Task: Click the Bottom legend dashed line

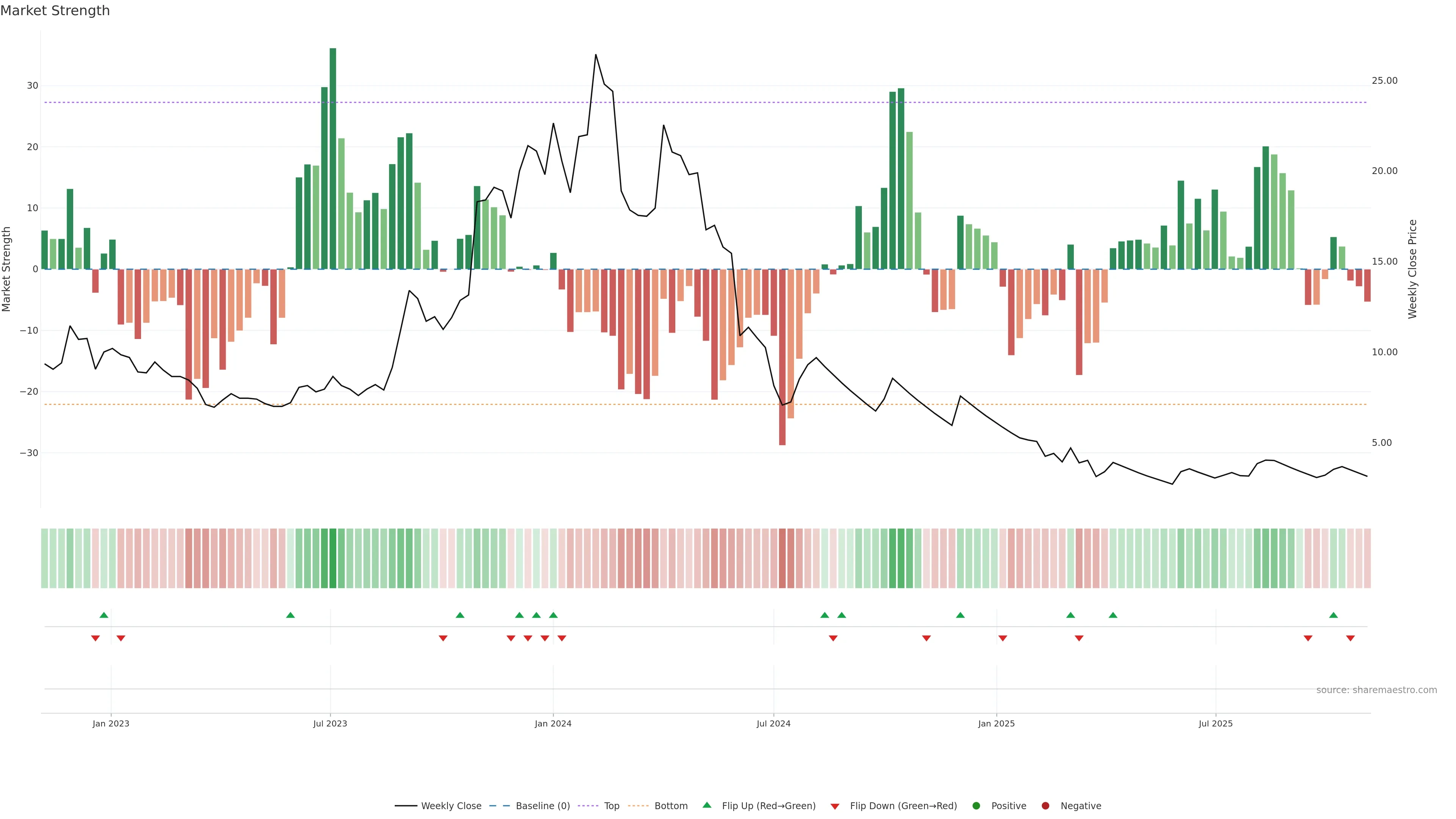Action: coord(638,806)
